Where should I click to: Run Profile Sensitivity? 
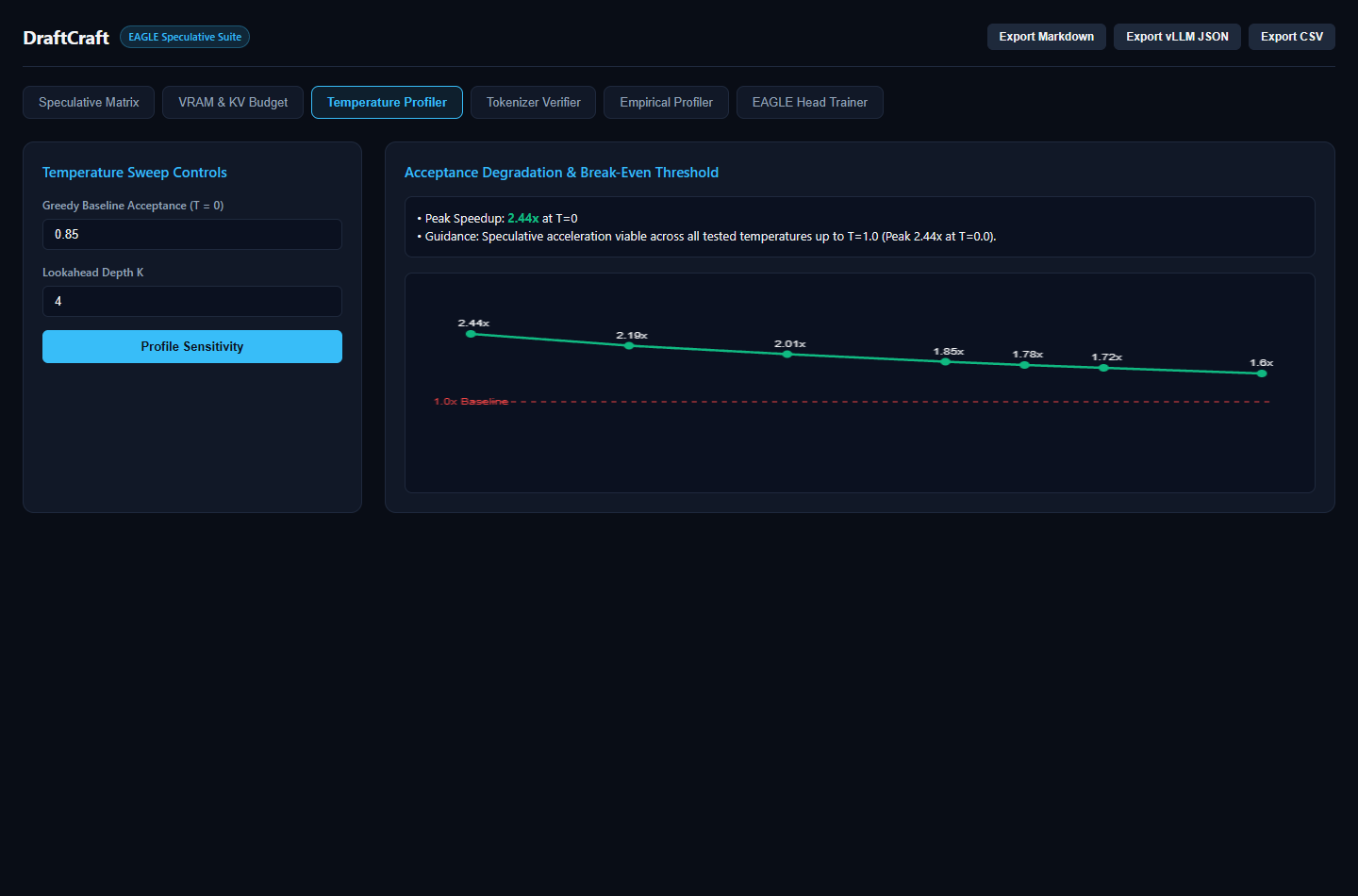192,346
